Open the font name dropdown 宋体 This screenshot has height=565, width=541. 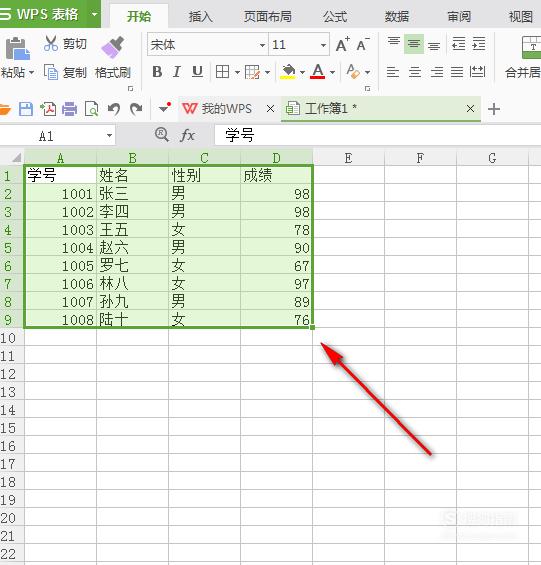(262, 45)
